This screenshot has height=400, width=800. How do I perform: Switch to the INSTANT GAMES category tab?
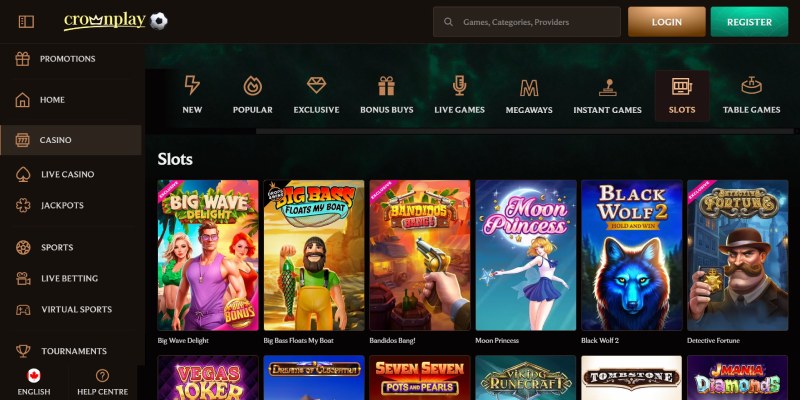coord(608,110)
